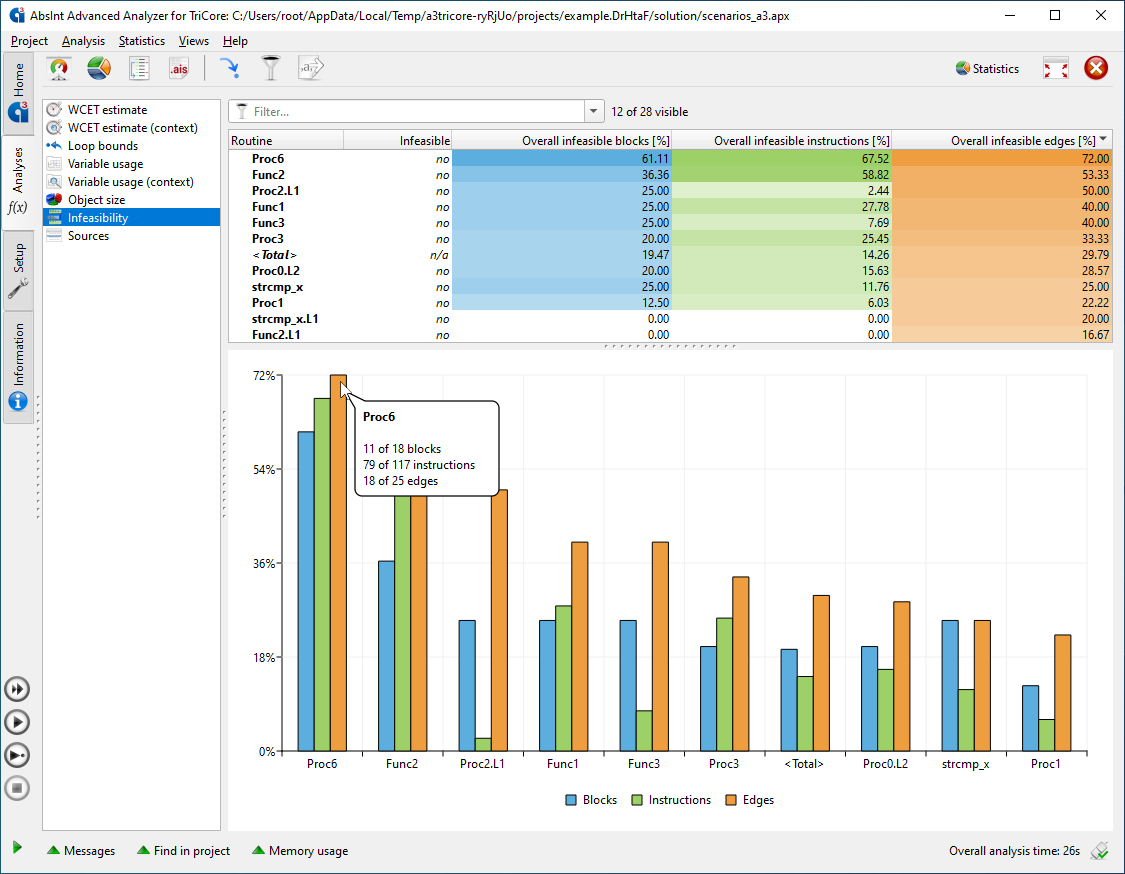Click the Variable usage icon

coord(55,164)
